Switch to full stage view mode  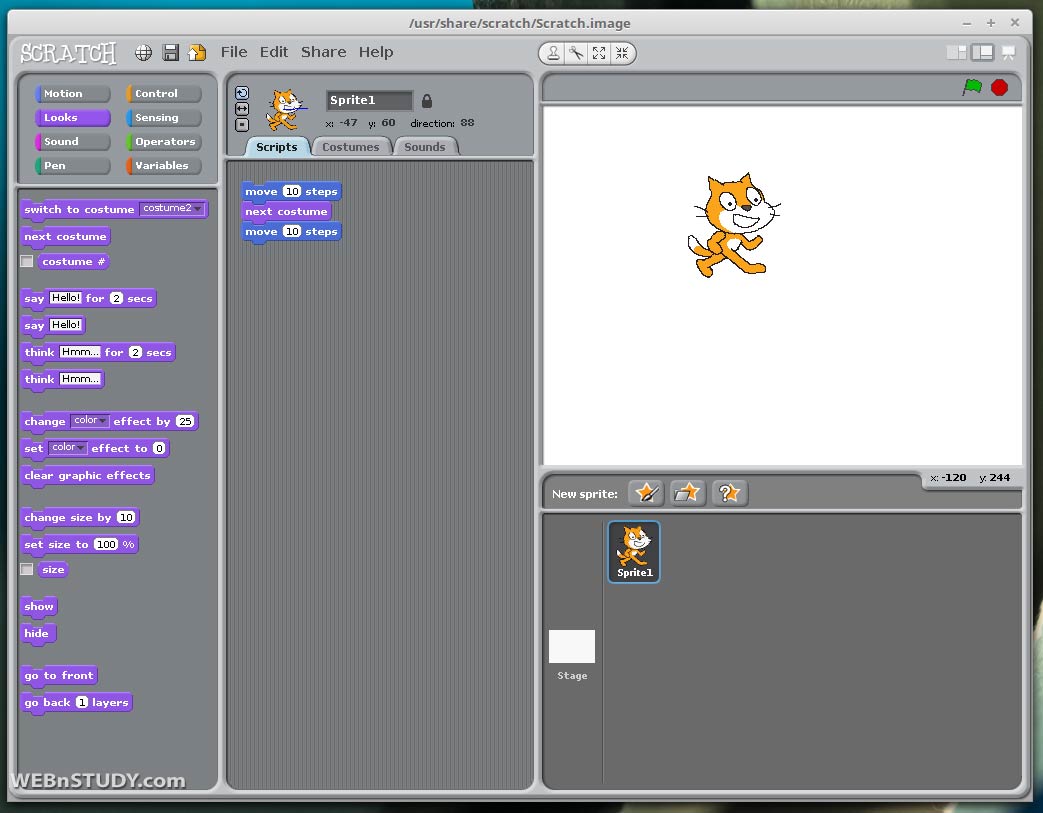point(982,53)
